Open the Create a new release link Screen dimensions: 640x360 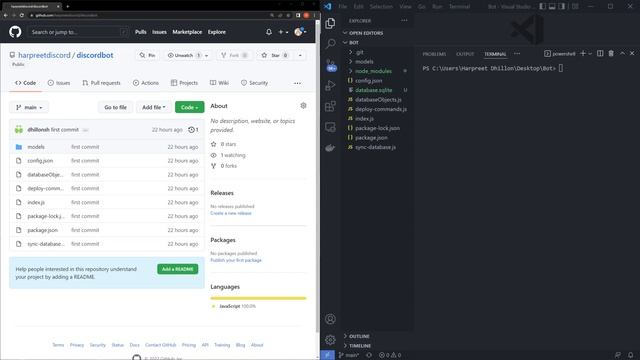click(231, 213)
